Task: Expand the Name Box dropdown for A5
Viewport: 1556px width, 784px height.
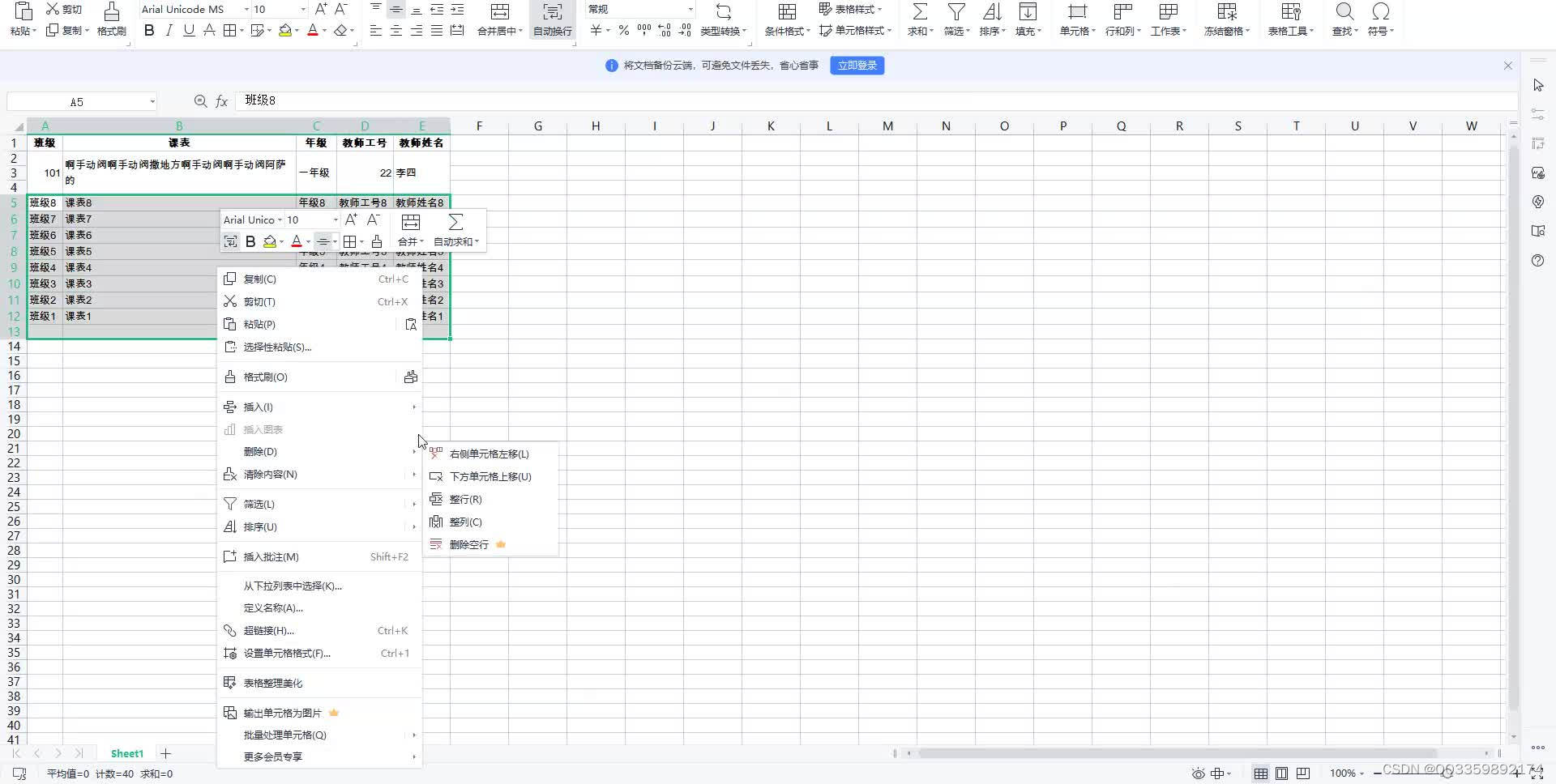Action: [x=152, y=102]
